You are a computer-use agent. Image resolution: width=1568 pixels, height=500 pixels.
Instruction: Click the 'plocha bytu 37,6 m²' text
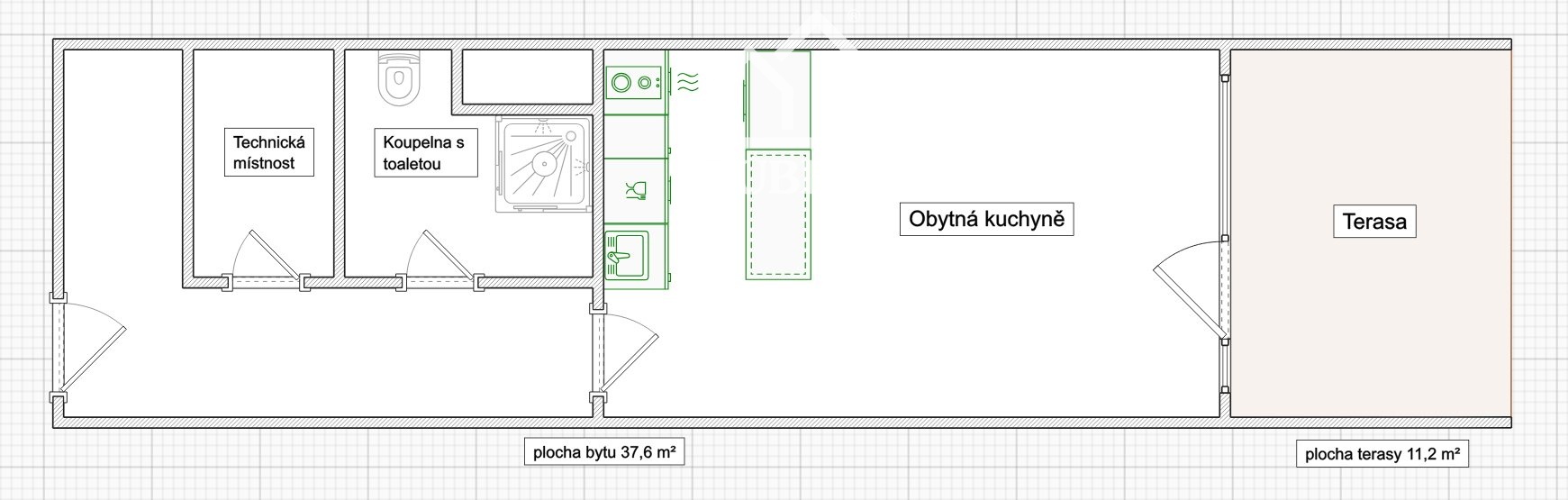pos(603,452)
